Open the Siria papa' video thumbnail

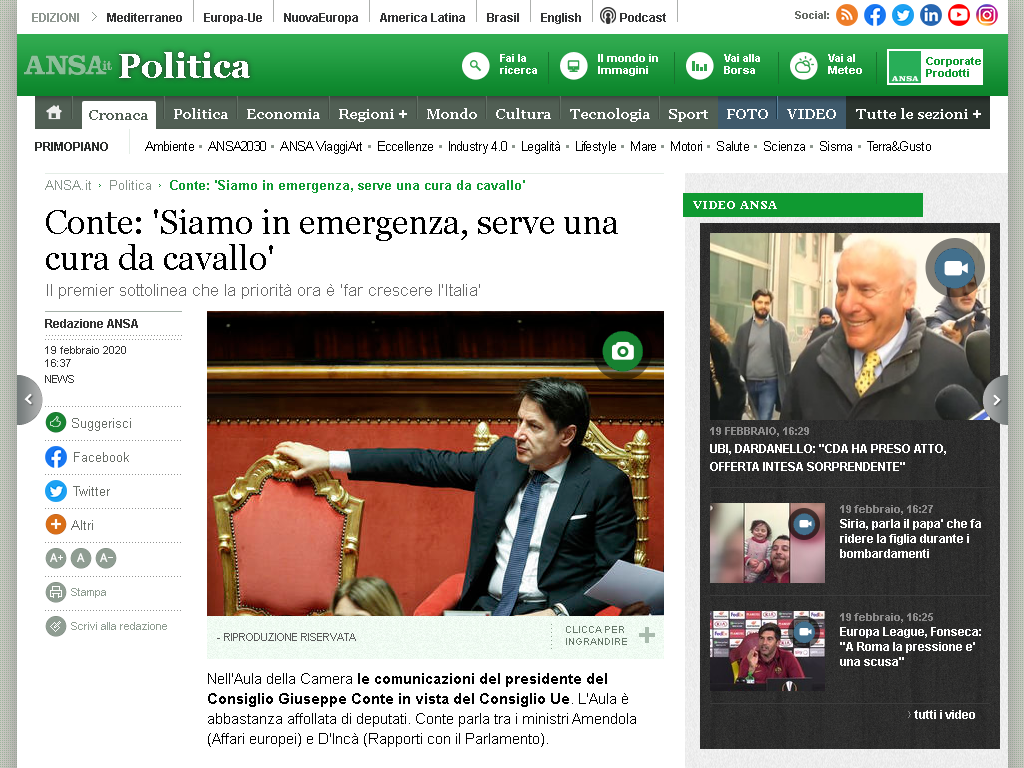767,543
